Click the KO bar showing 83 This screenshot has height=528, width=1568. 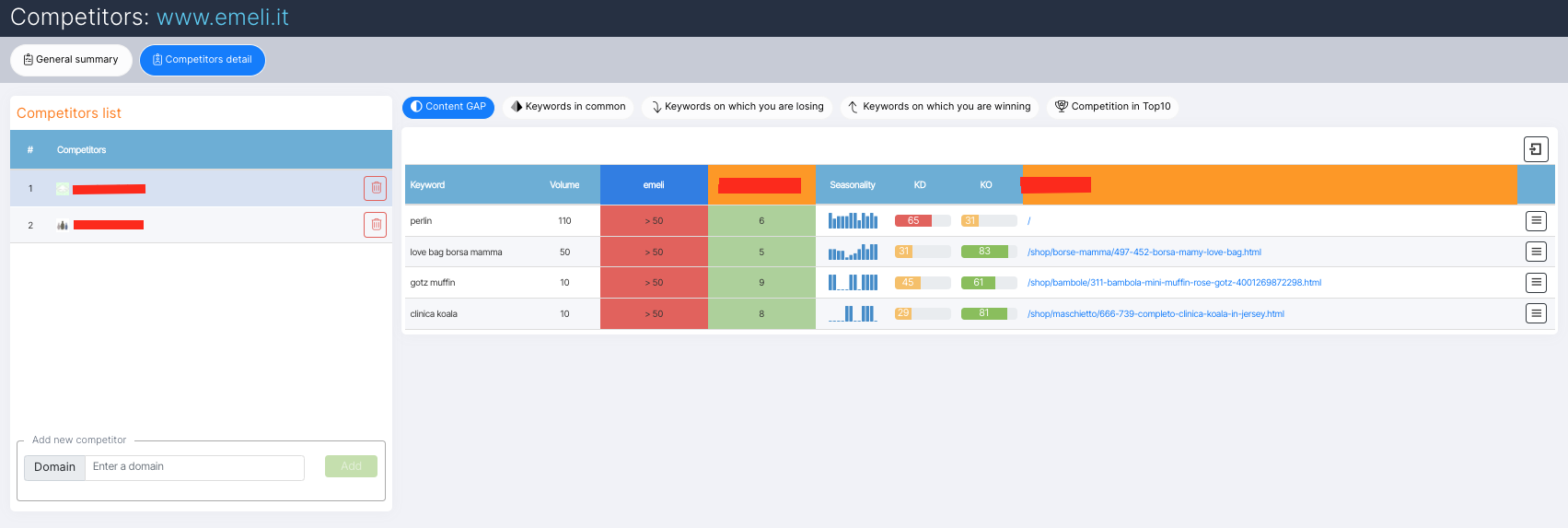pos(989,252)
